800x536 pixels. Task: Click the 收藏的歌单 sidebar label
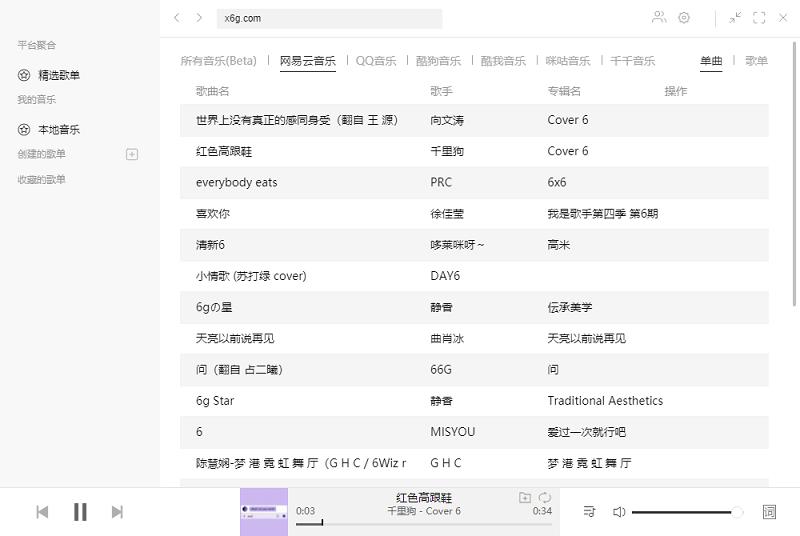[41, 180]
